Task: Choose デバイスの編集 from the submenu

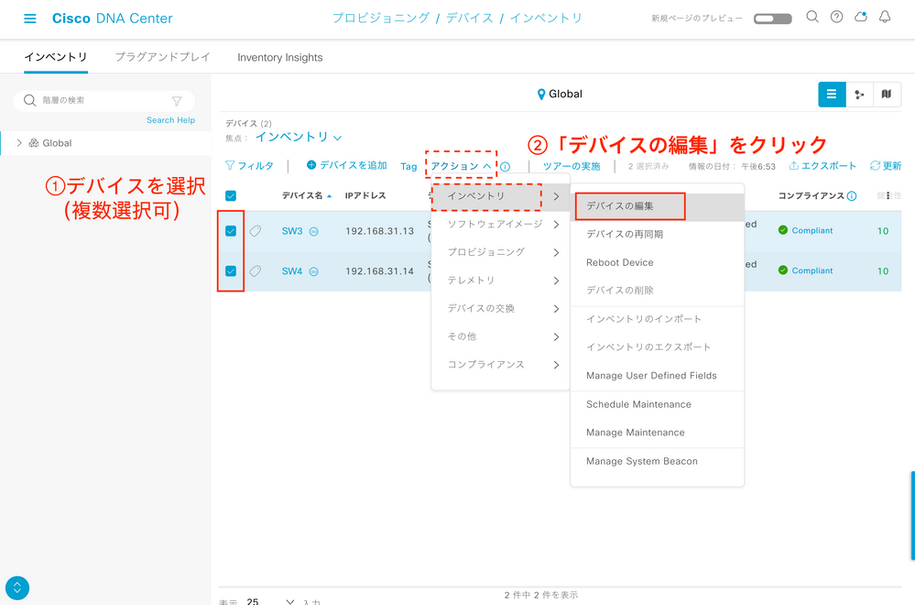Action: click(657, 206)
